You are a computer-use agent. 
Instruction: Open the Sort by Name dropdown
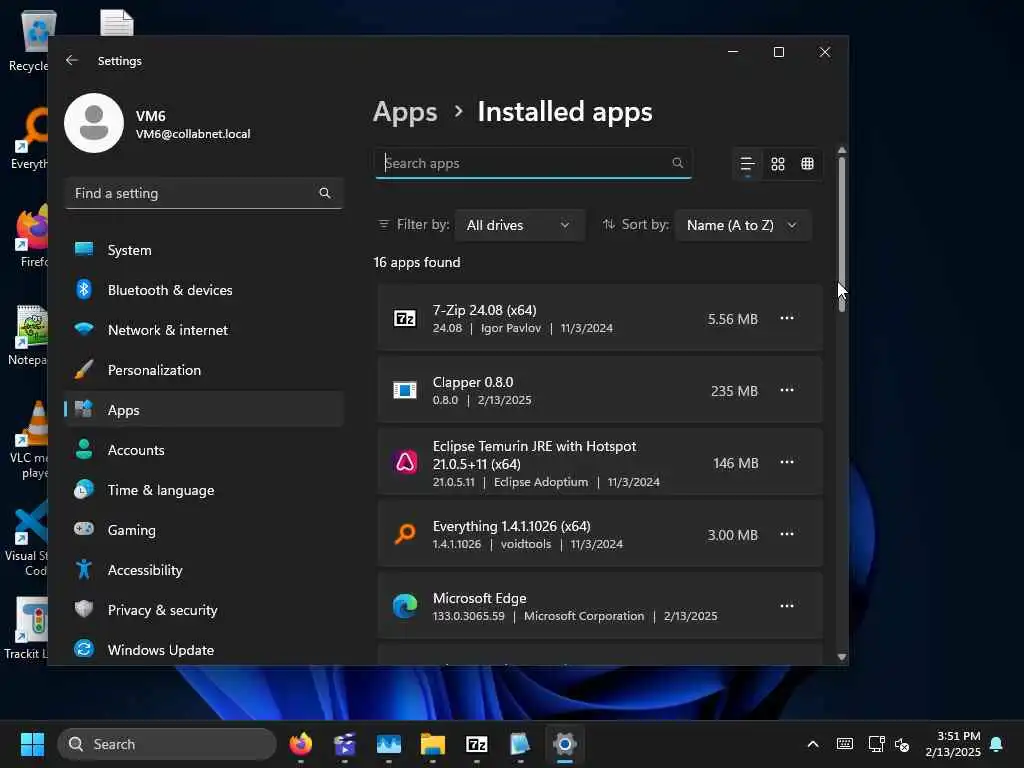tap(743, 225)
